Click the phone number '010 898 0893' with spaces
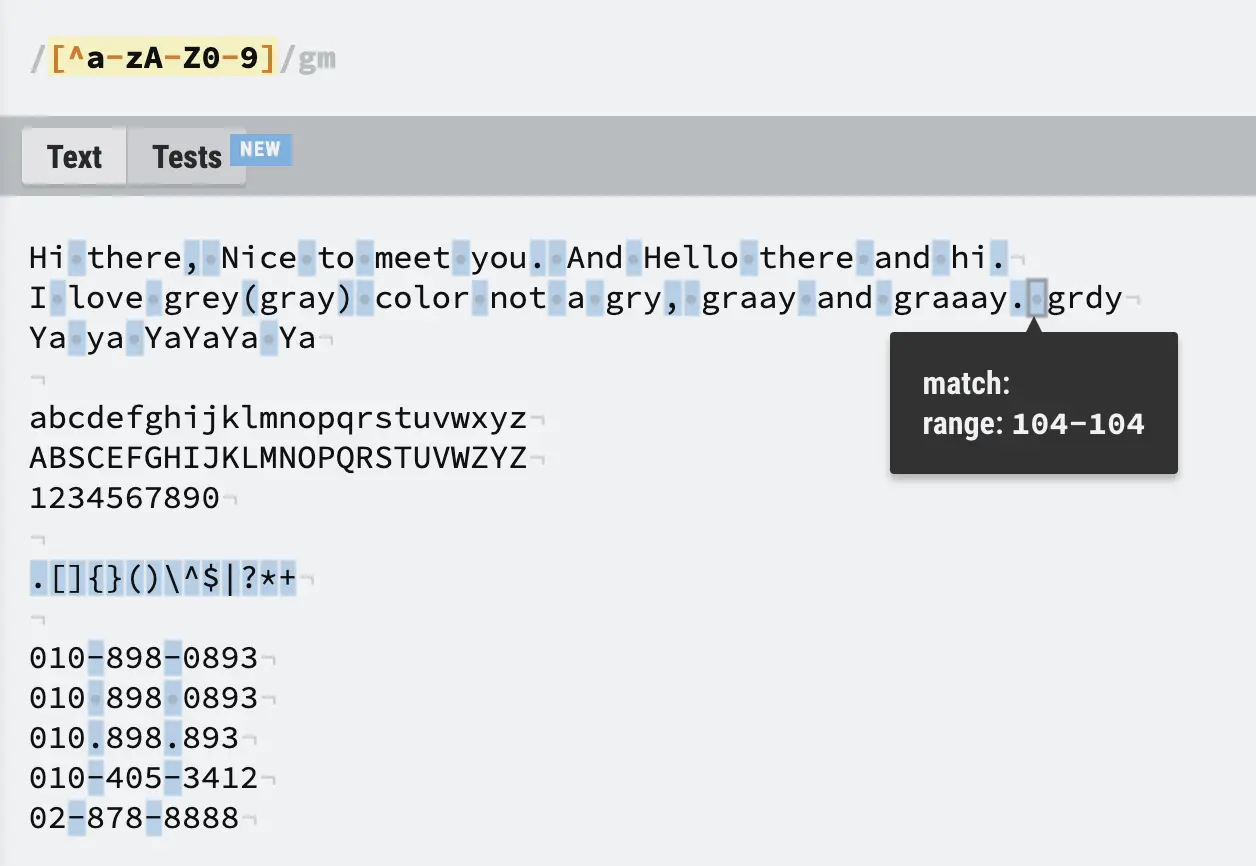 coord(144,698)
